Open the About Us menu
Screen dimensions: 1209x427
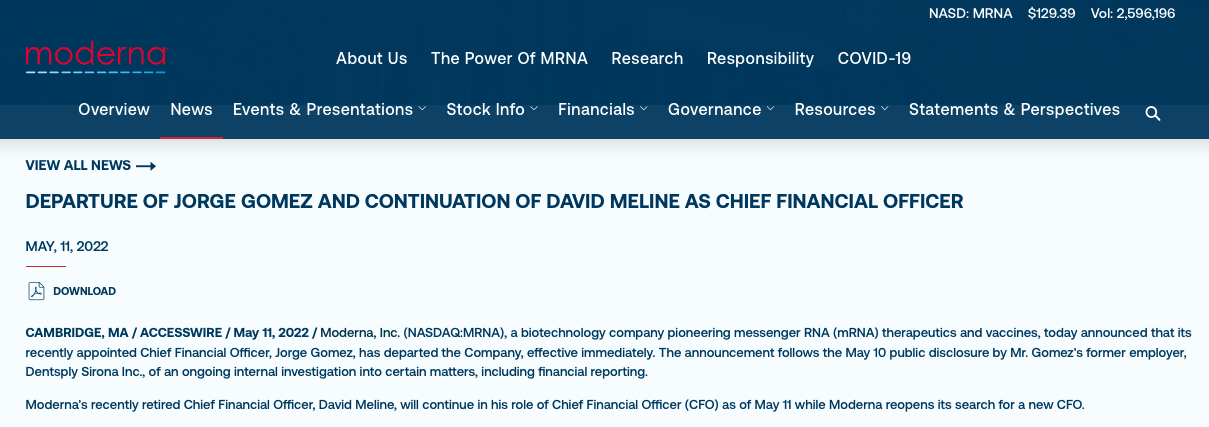coord(371,58)
